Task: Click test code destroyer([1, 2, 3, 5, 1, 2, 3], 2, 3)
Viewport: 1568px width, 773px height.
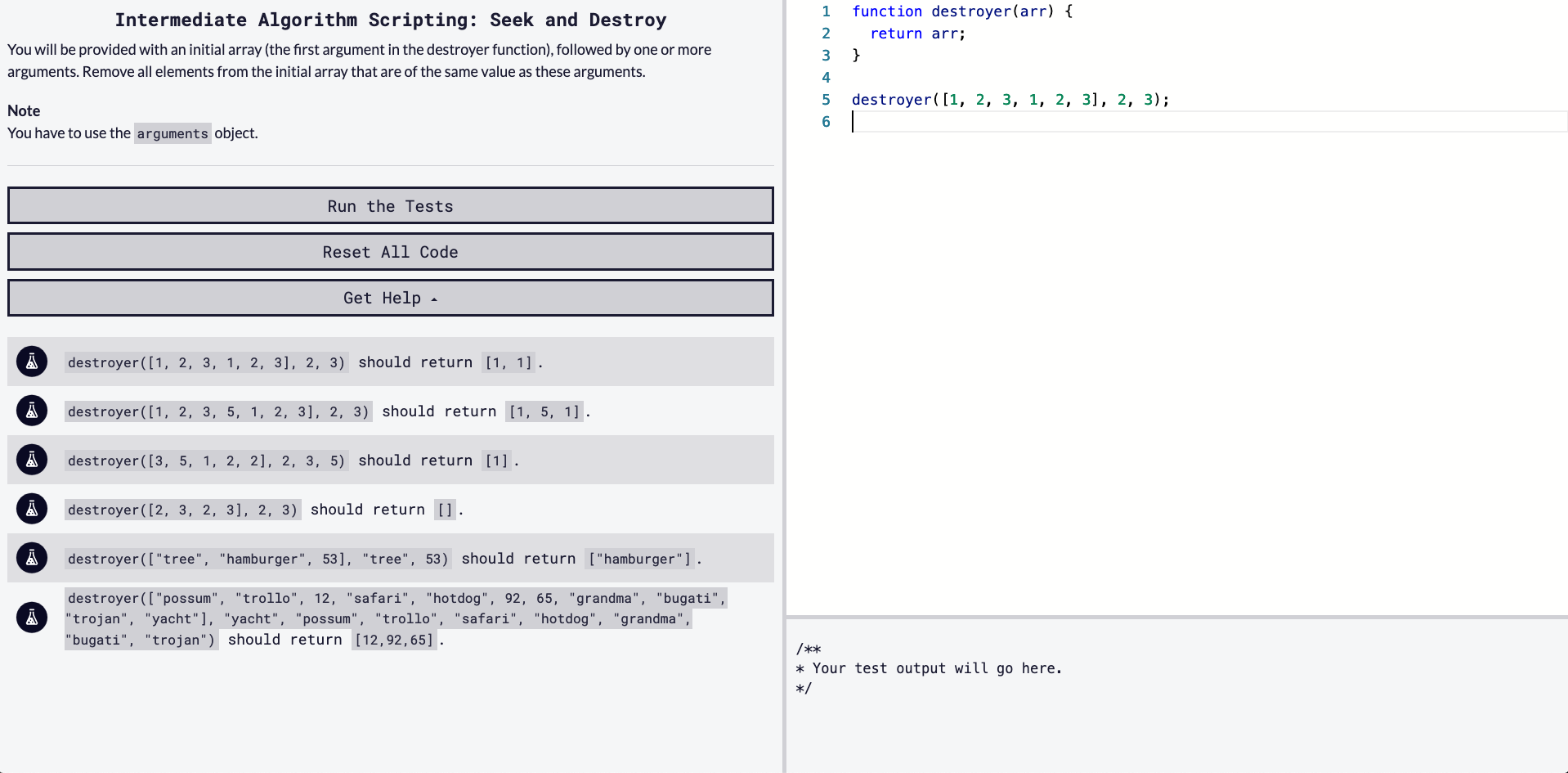Action: pos(218,411)
